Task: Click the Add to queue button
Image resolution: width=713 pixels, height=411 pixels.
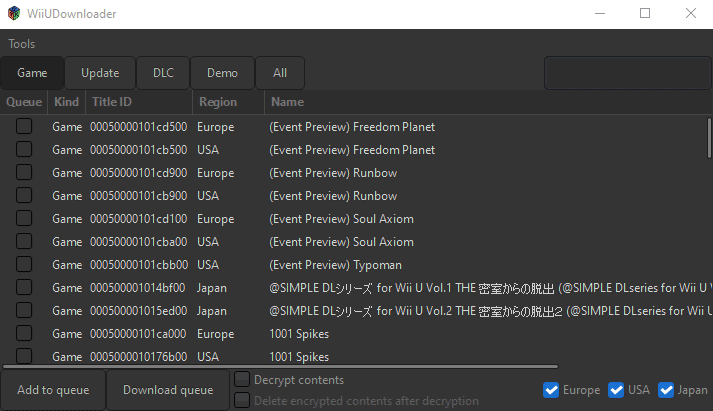Action: pos(53,390)
